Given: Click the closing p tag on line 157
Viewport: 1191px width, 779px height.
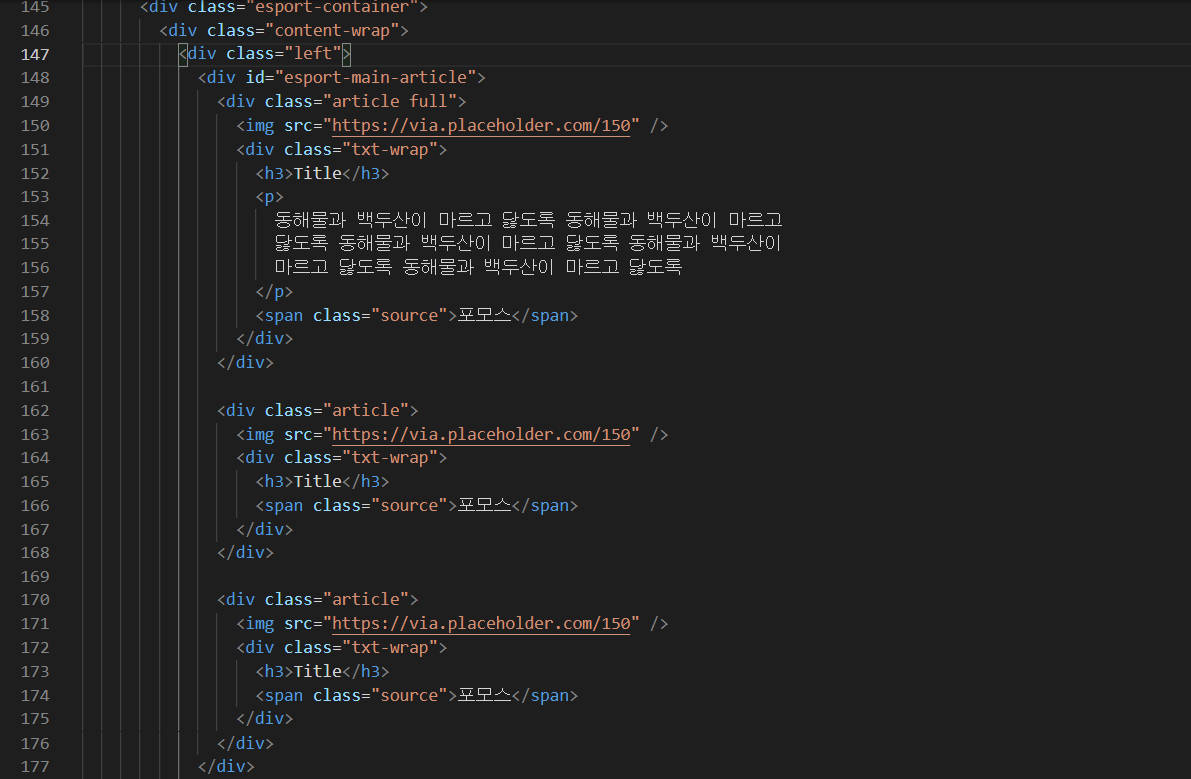Looking at the screenshot, I should coord(274,292).
